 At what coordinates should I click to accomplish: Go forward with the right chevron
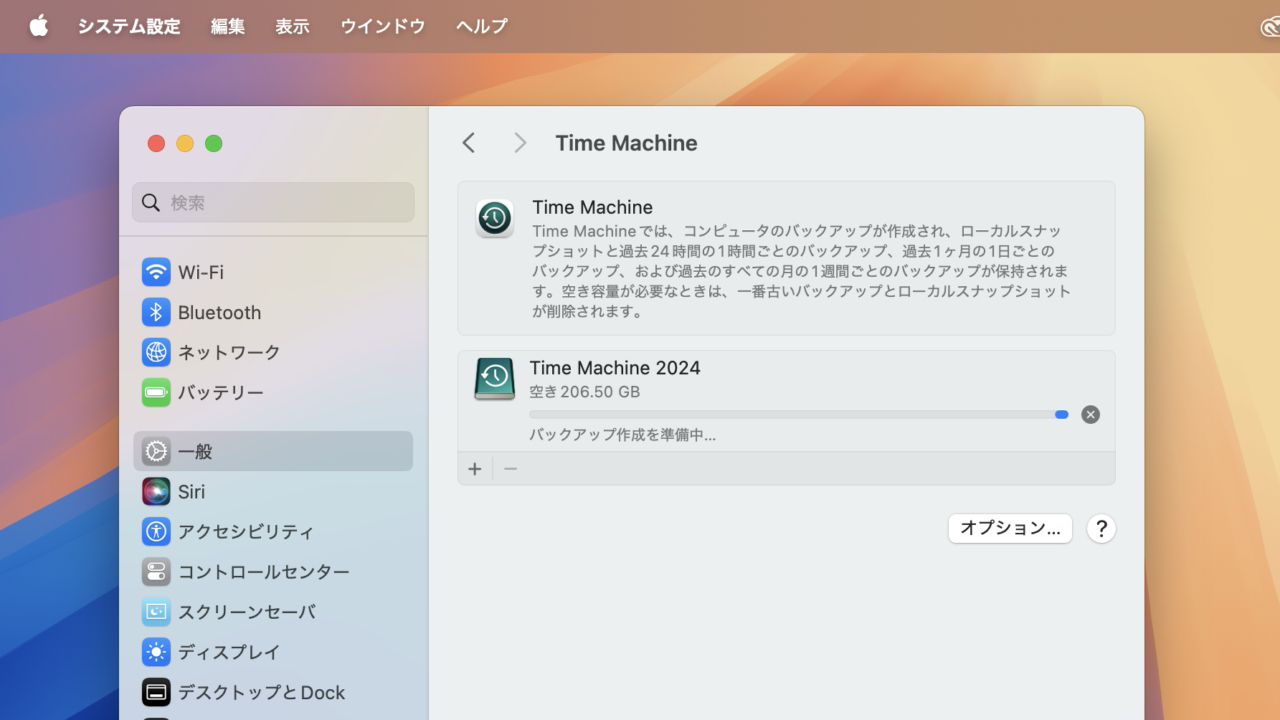click(x=519, y=143)
